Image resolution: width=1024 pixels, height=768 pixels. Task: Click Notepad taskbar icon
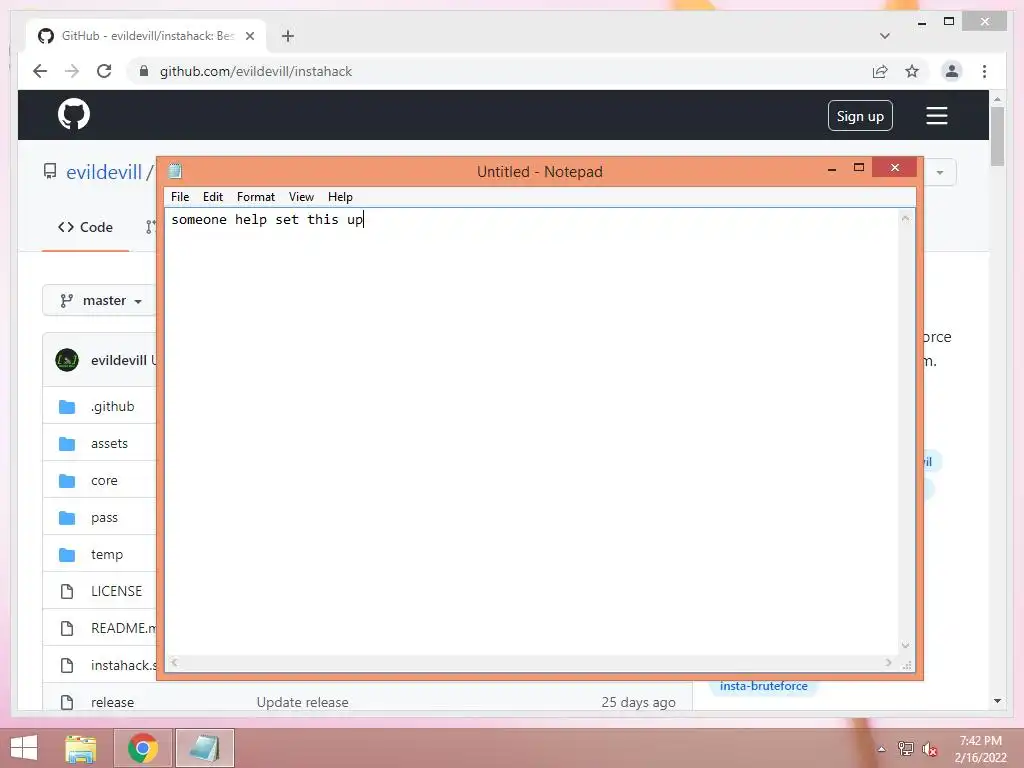click(204, 748)
